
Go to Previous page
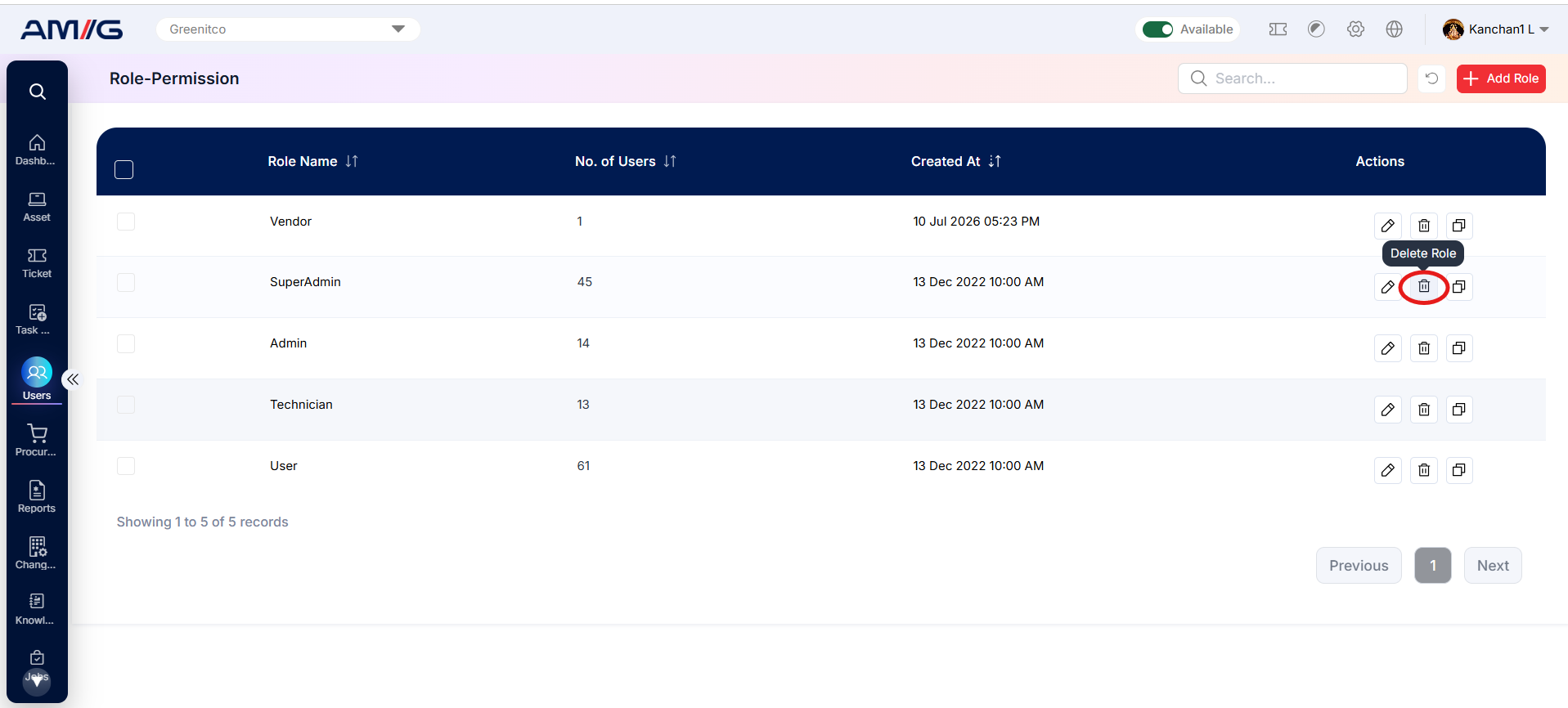click(1359, 566)
